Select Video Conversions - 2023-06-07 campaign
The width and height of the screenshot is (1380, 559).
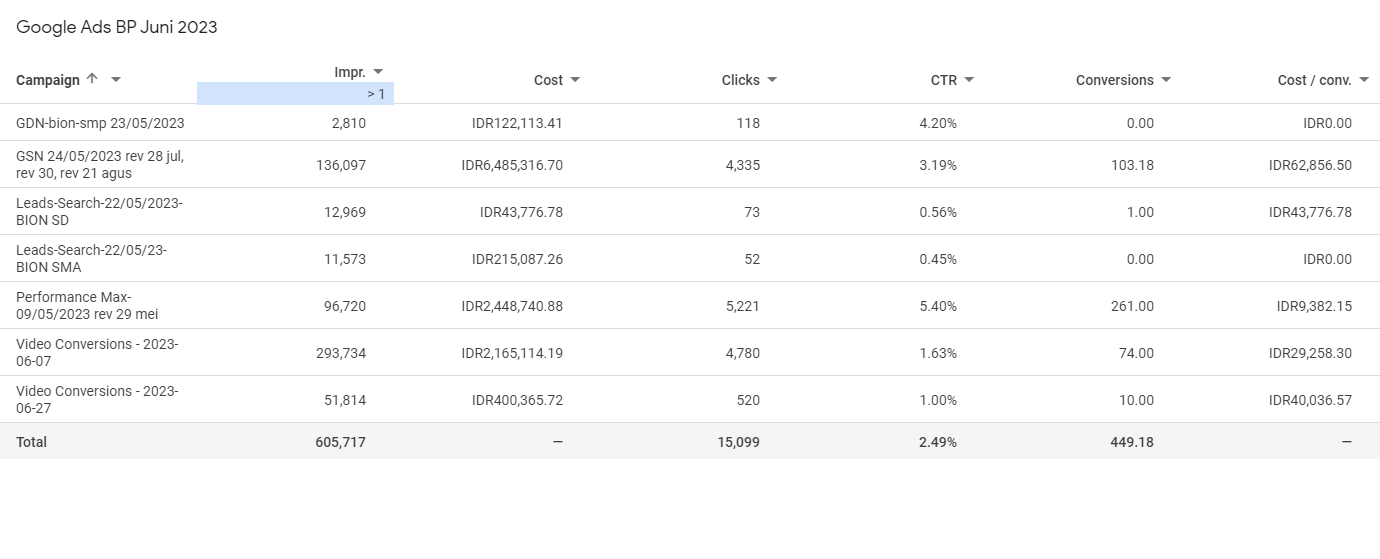point(97,352)
